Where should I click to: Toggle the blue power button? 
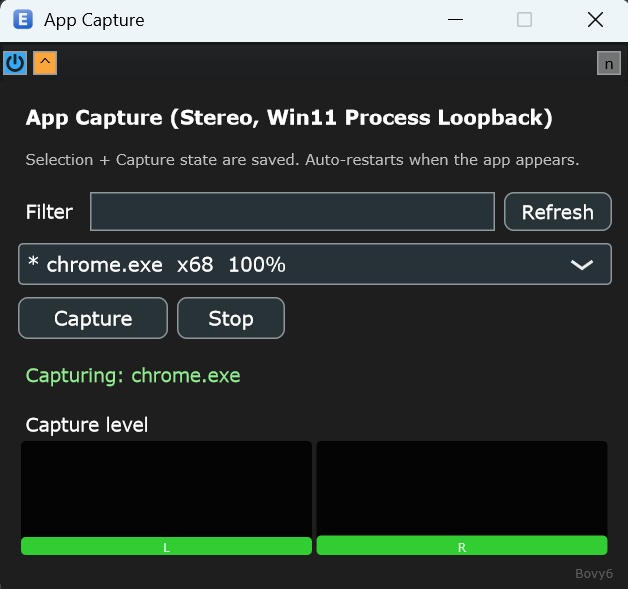15,63
